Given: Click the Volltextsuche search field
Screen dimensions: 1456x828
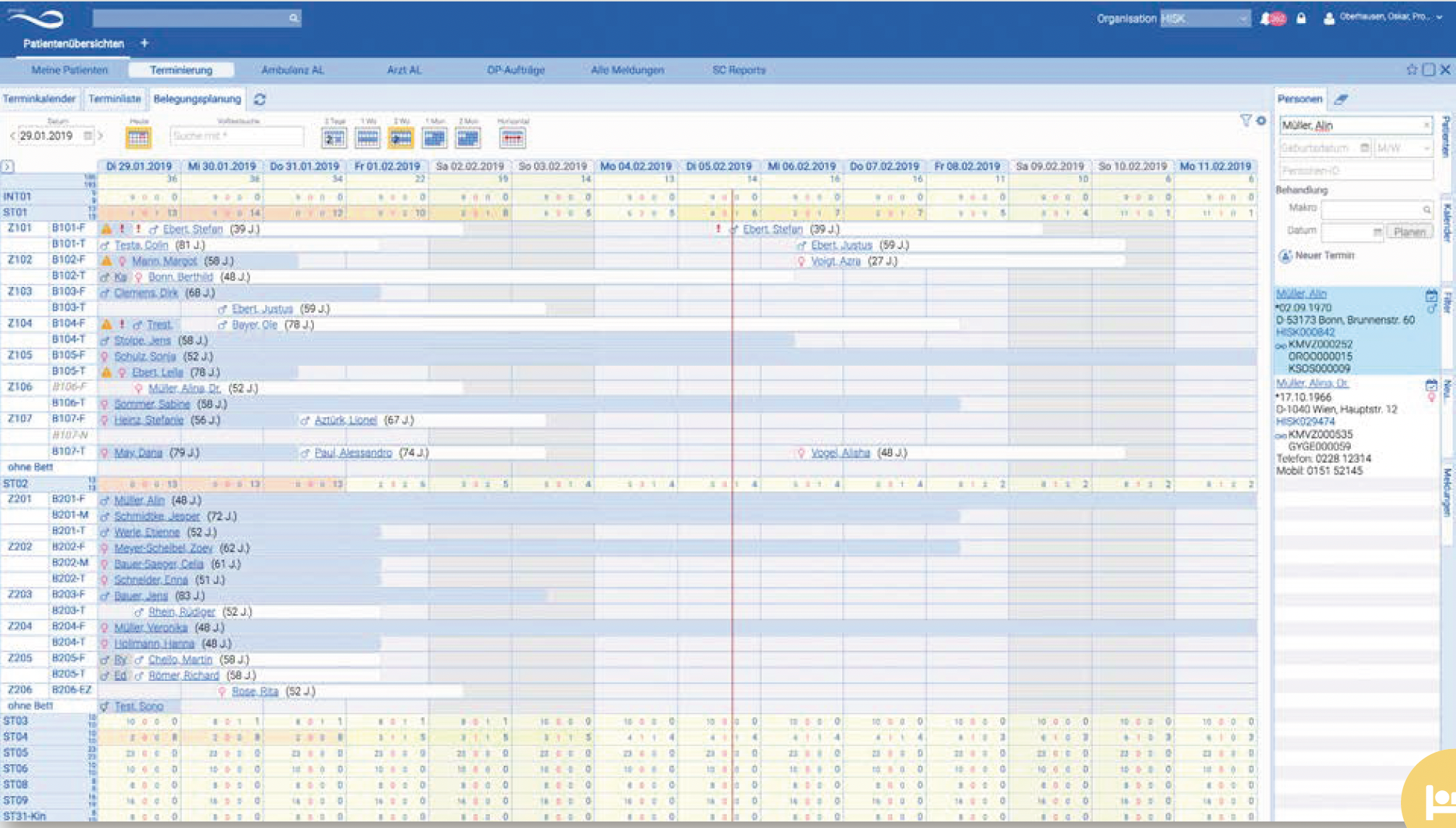Looking at the screenshot, I should [236, 135].
